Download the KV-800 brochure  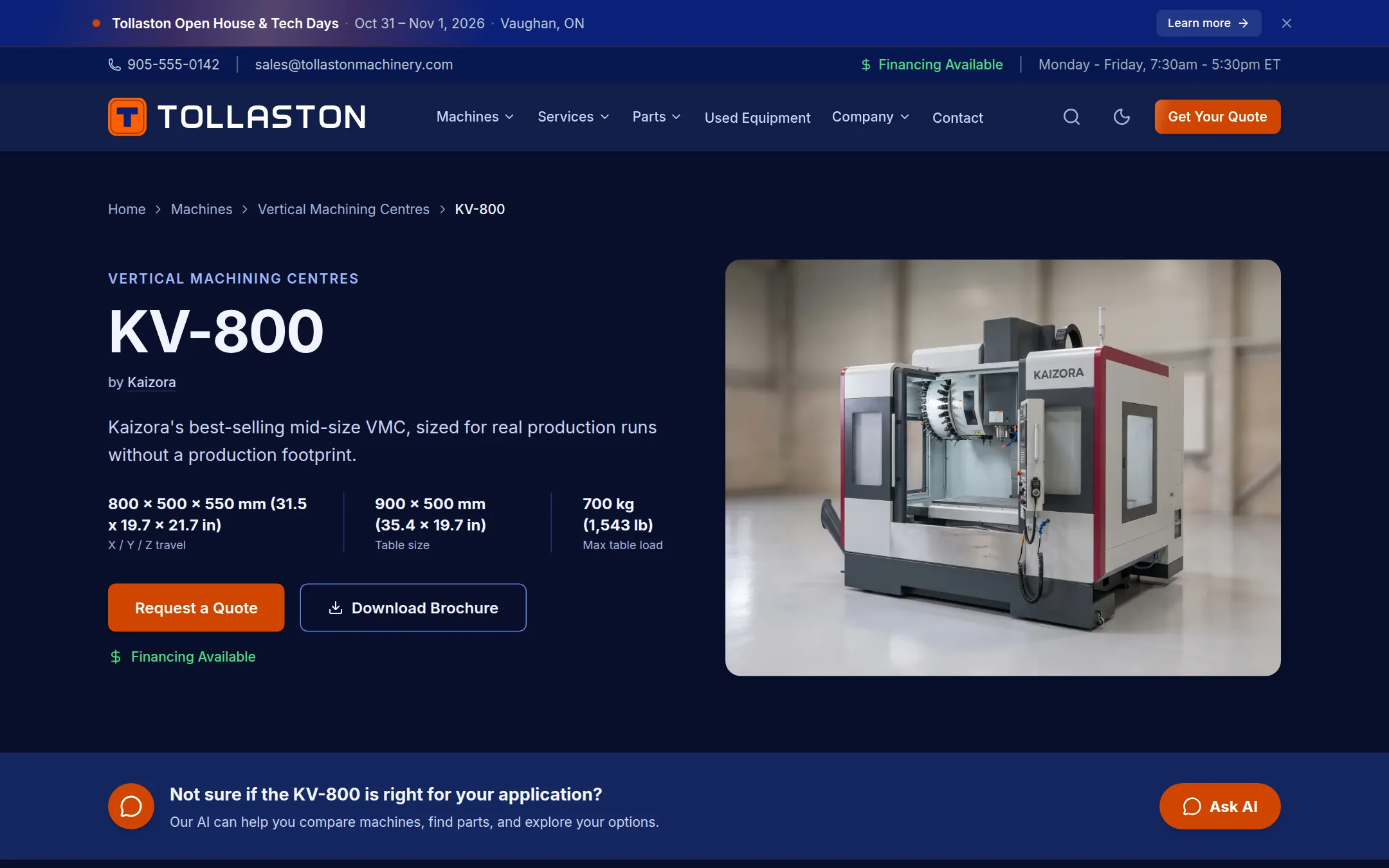(413, 608)
